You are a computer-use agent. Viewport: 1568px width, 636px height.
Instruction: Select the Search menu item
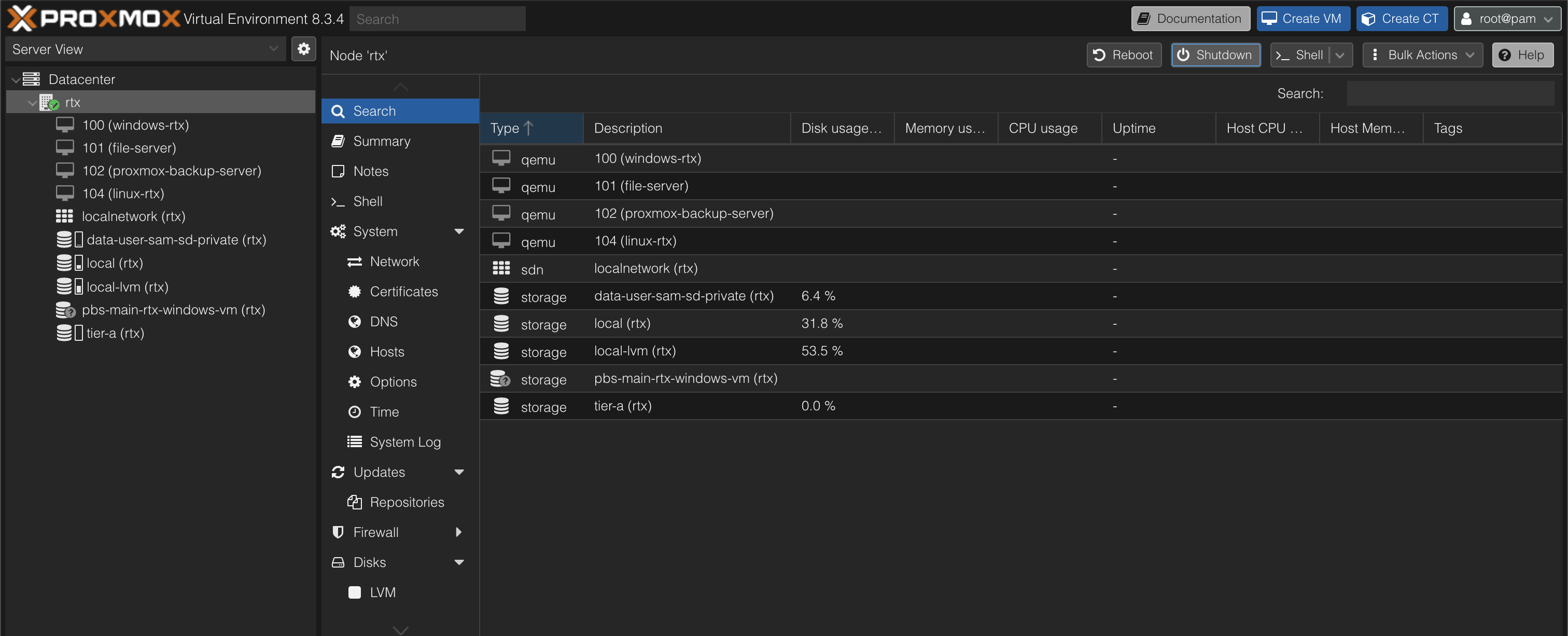[400, 111]
